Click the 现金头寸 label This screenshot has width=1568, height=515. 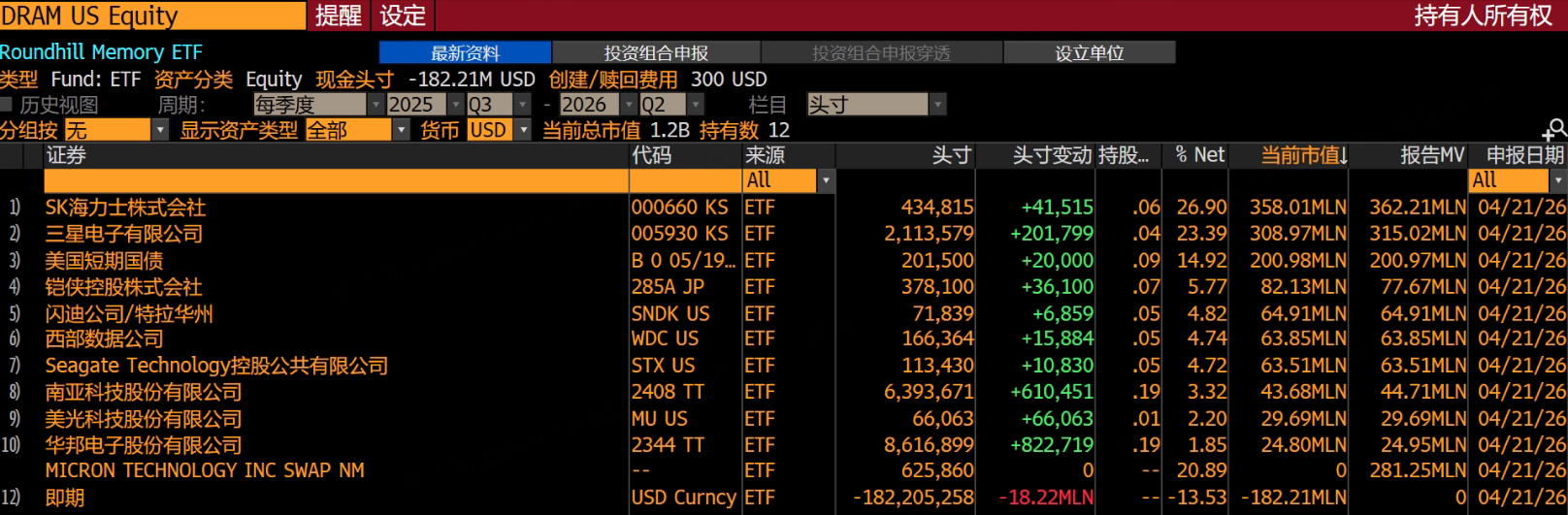click(x=355, y=80)
